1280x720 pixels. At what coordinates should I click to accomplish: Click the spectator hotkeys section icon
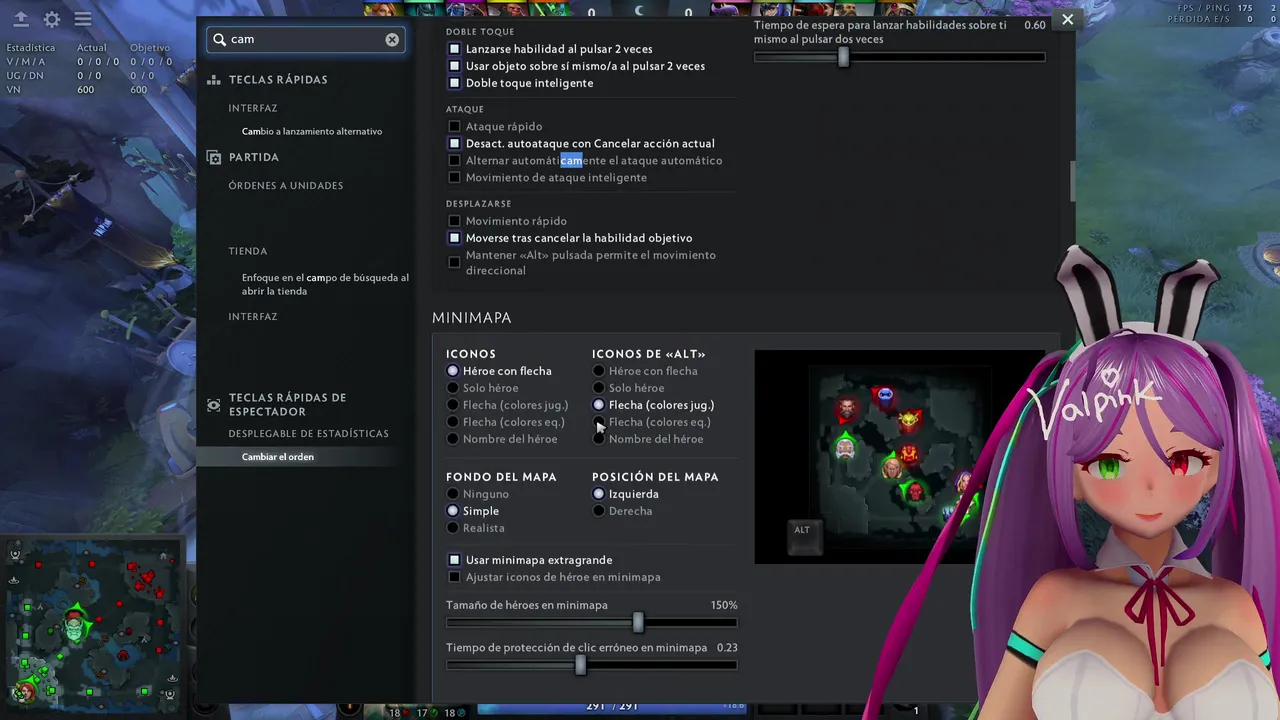[213, 404]
